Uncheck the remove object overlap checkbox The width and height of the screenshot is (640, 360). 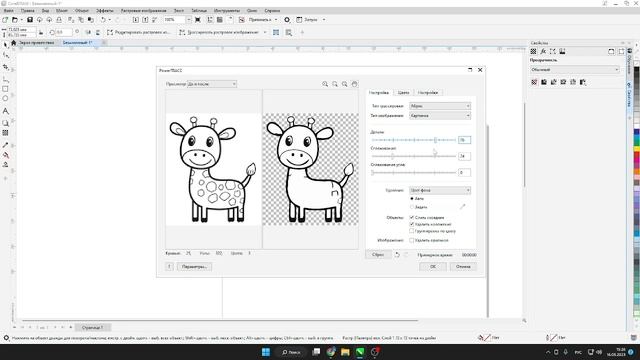click(412, 224)
